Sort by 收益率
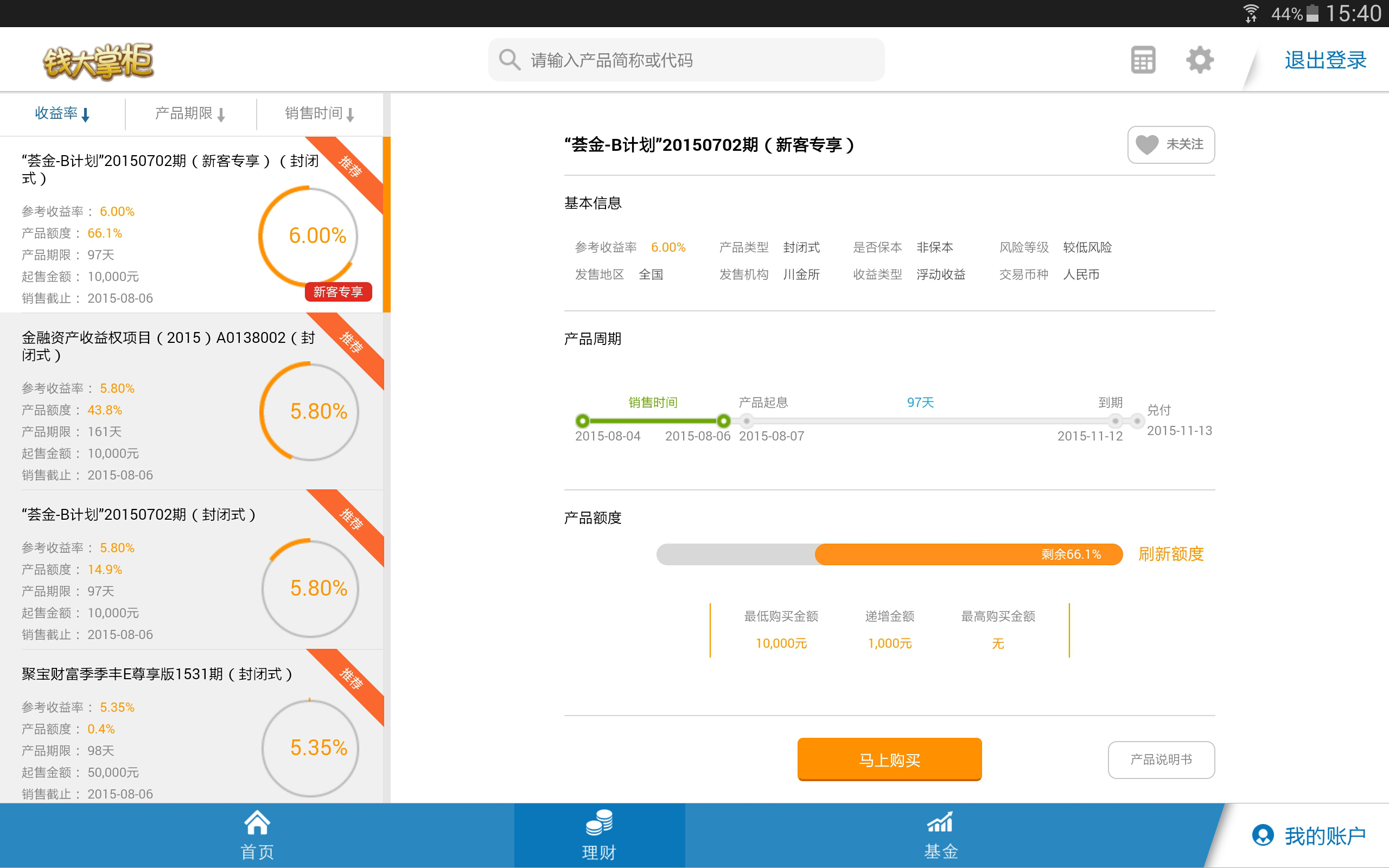The image size is (1389, 868). pyautogui.click(x=62, y=114)
